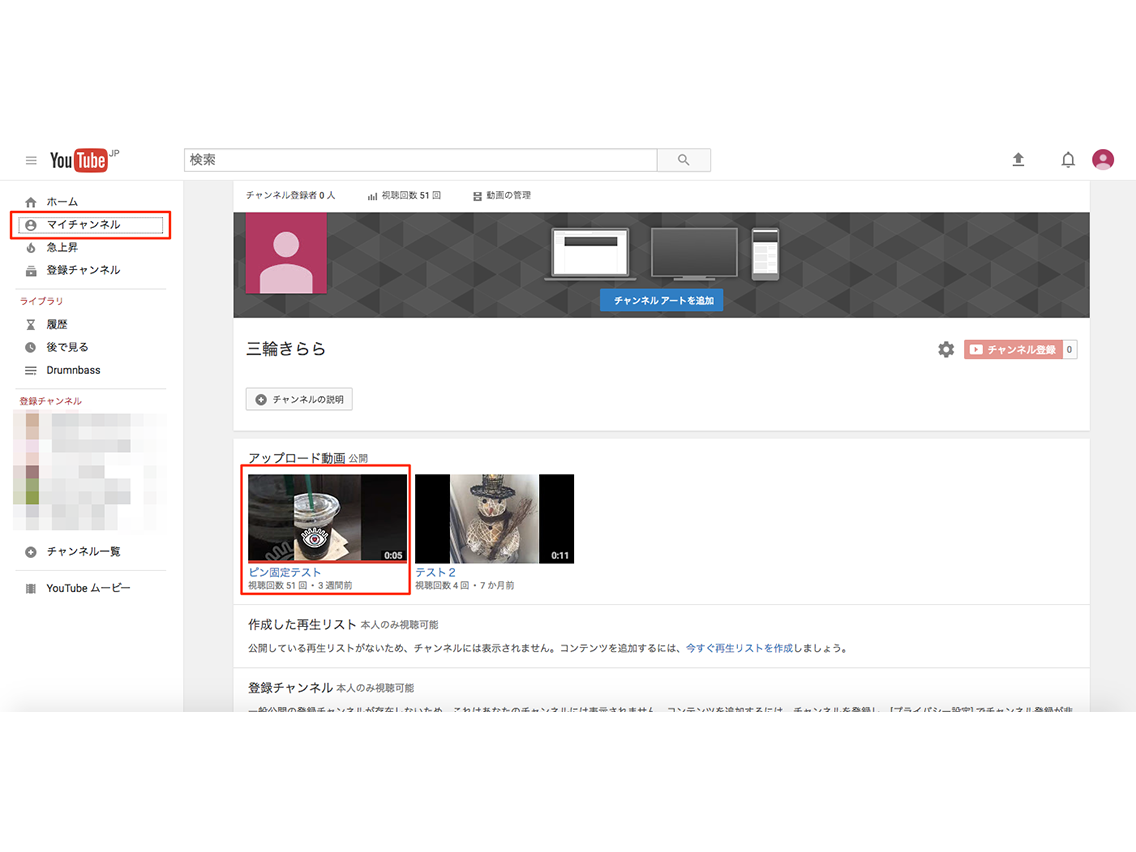Click the watch later clock icon

(x=30, y=348)
